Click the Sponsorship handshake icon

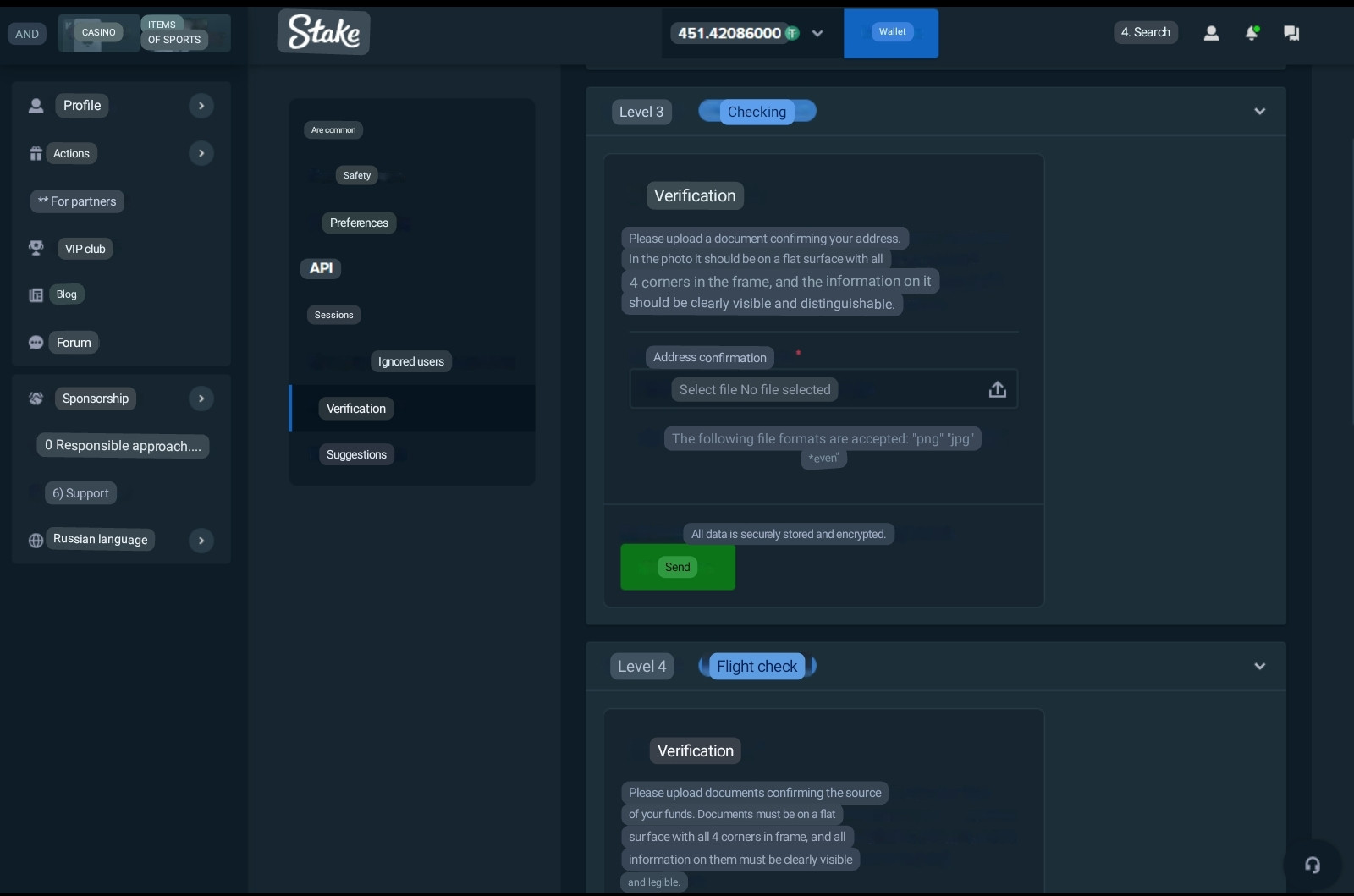(x=36, y=399)
